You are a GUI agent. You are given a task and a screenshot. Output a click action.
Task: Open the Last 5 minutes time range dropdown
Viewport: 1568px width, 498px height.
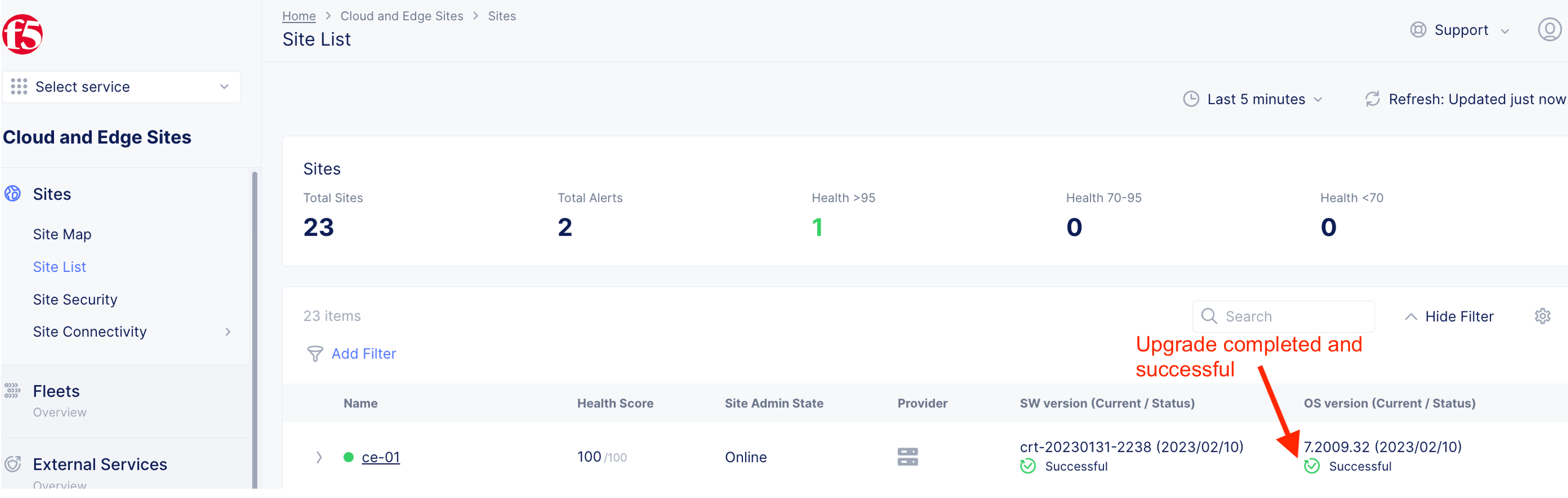tap(1253, 99)
